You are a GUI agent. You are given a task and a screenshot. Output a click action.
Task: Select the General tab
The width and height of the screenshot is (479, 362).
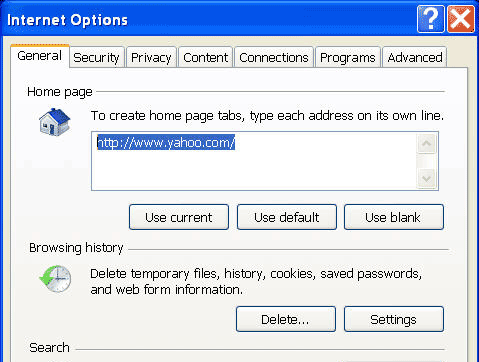click(x=40, y=56)
